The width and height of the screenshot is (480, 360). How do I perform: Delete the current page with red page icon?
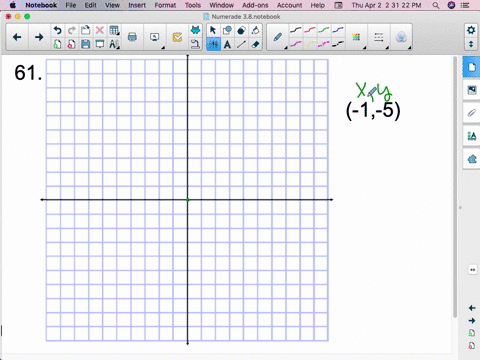pos(71,44)
